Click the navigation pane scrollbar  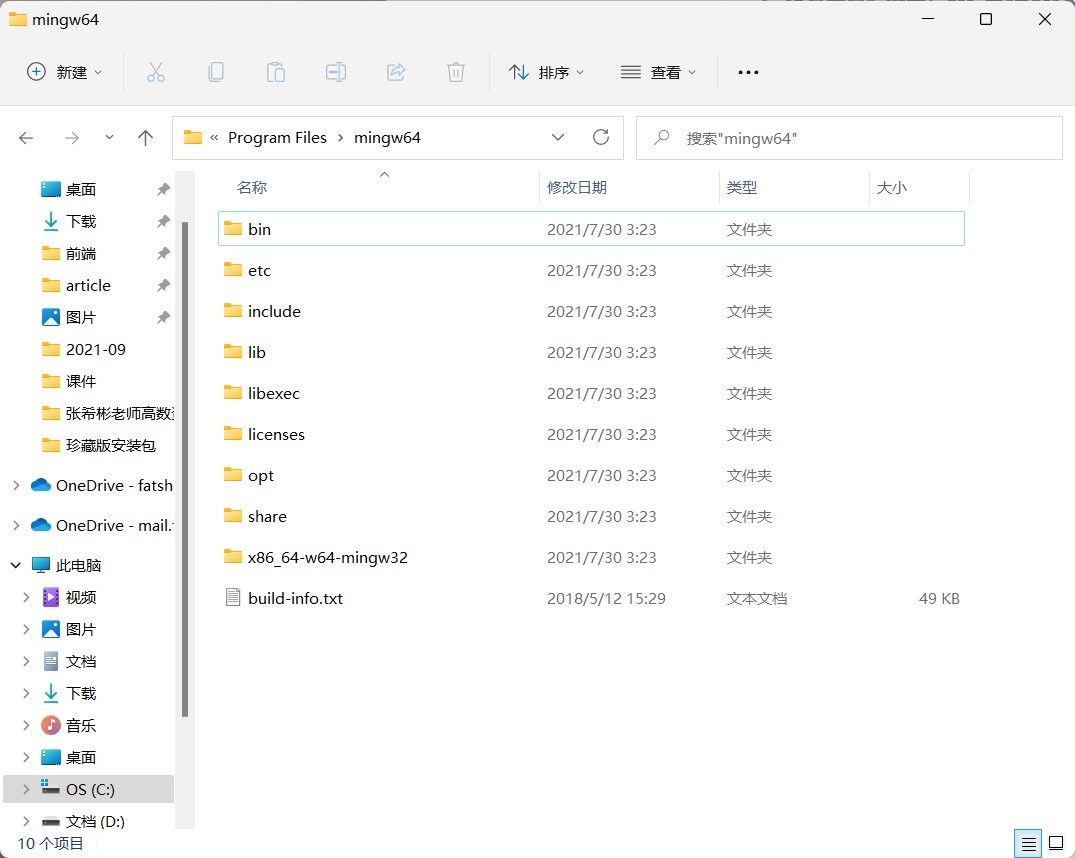pos(184,470)
